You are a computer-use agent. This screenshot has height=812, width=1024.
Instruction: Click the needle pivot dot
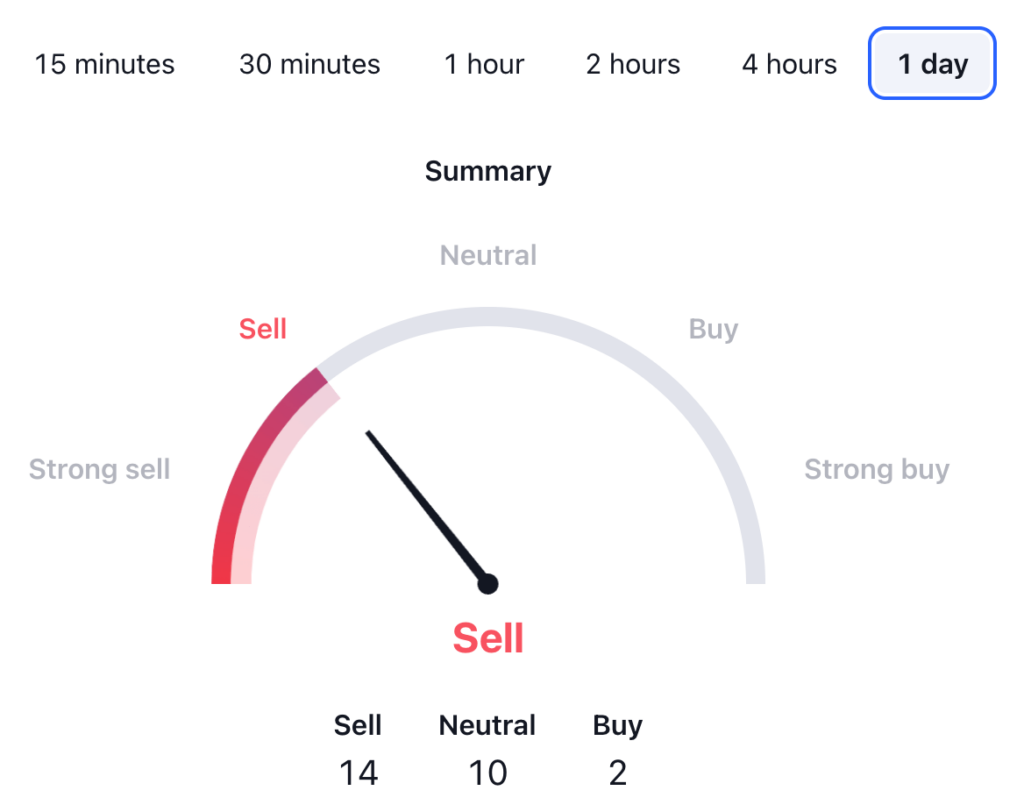[487, 584]
